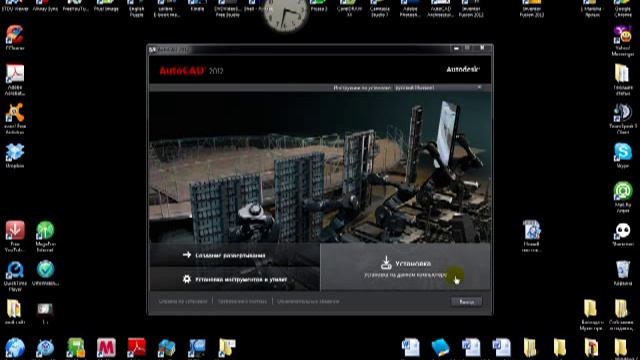
Task: Click the Выход button in installer
Action: tap(467, 302)
